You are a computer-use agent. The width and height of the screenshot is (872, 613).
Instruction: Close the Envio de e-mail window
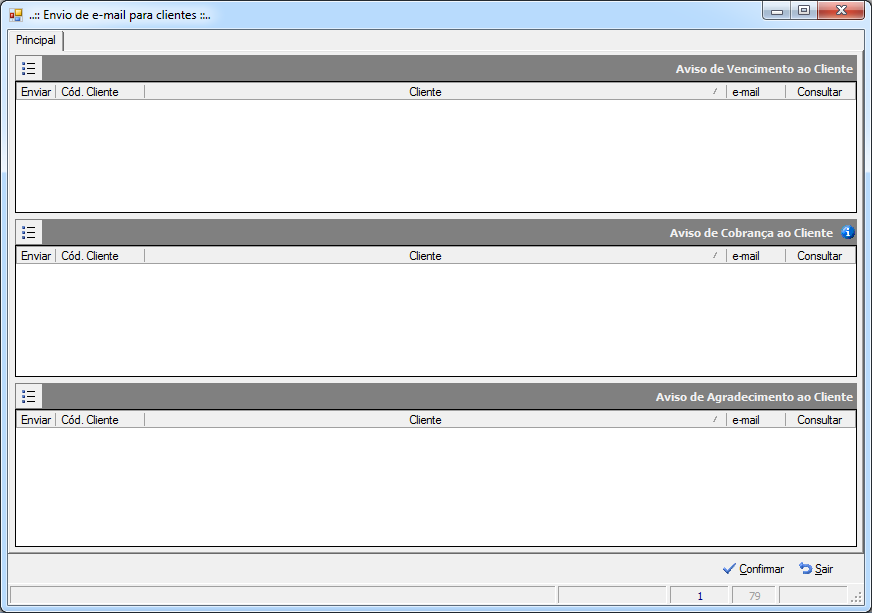[x=841, y=11]
